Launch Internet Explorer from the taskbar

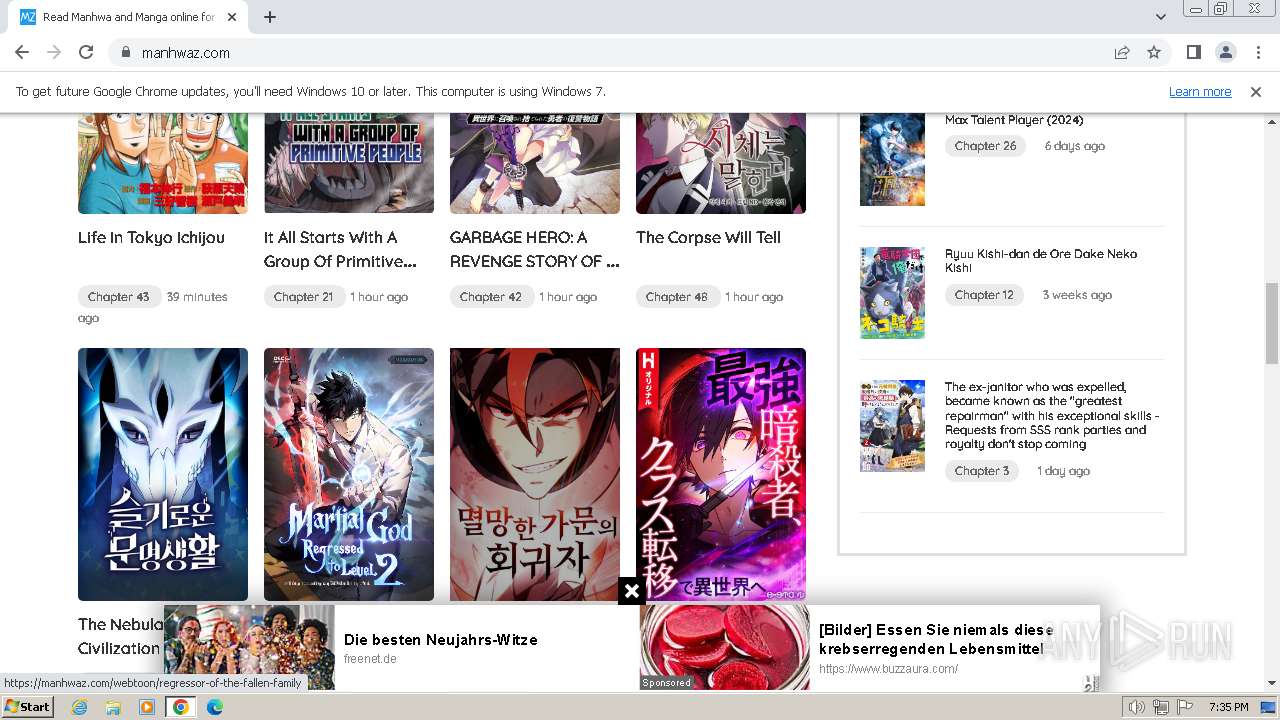[x=79, y=707]
